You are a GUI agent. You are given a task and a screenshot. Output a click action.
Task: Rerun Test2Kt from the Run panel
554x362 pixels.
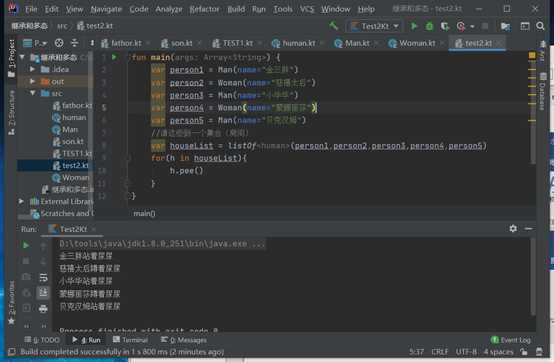coord(26,245)
